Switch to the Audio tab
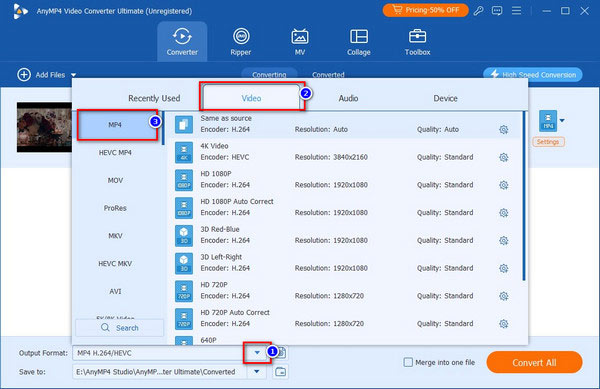 point(348,98)
